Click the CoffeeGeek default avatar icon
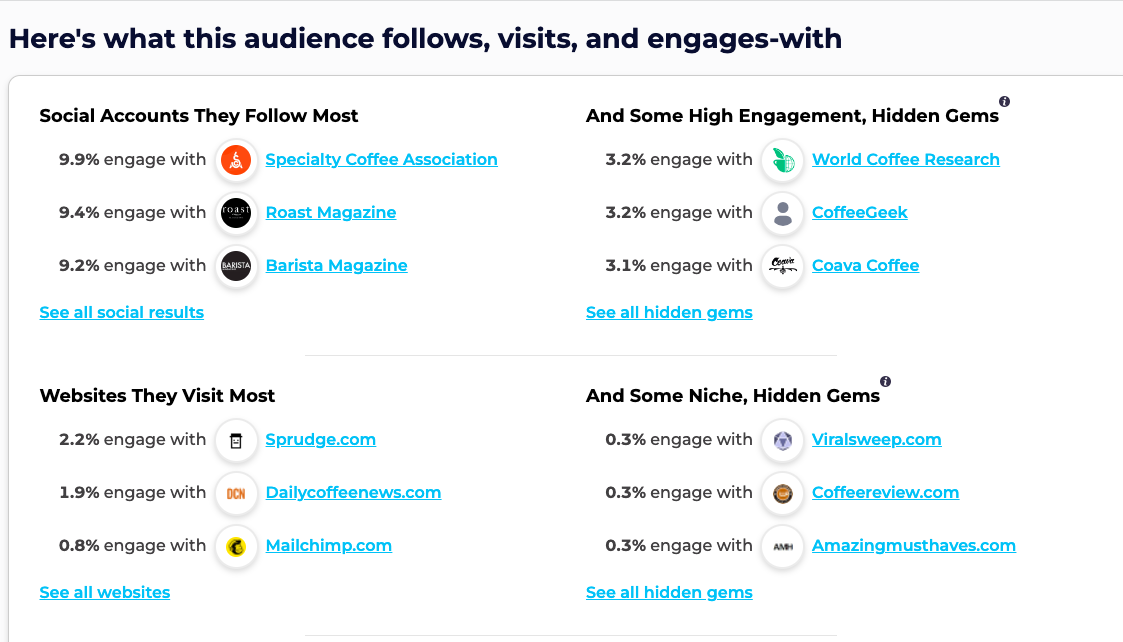 pos(782,213)
